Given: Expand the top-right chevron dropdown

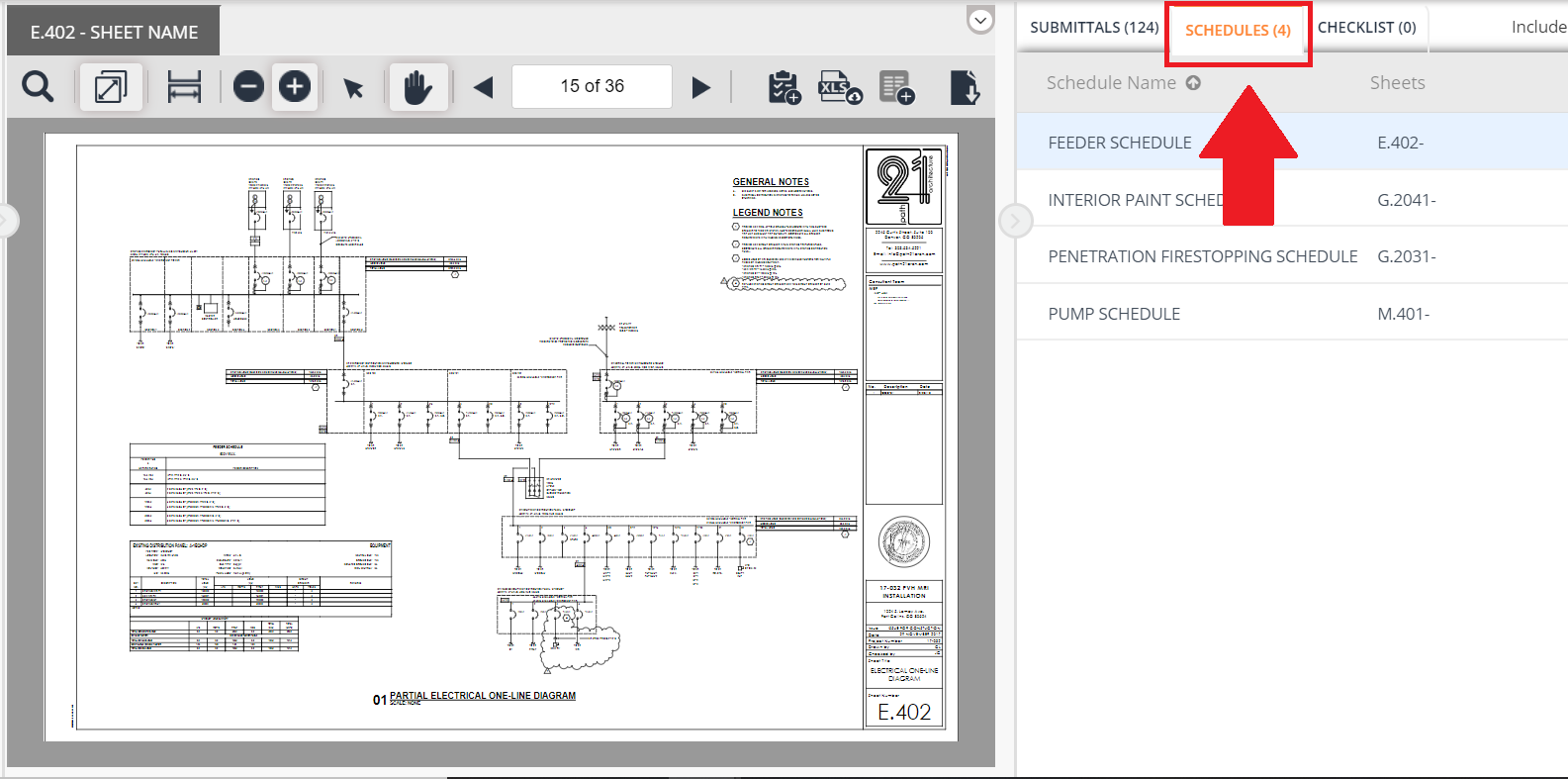Looking at the screenshot, I should click(980, 20).
